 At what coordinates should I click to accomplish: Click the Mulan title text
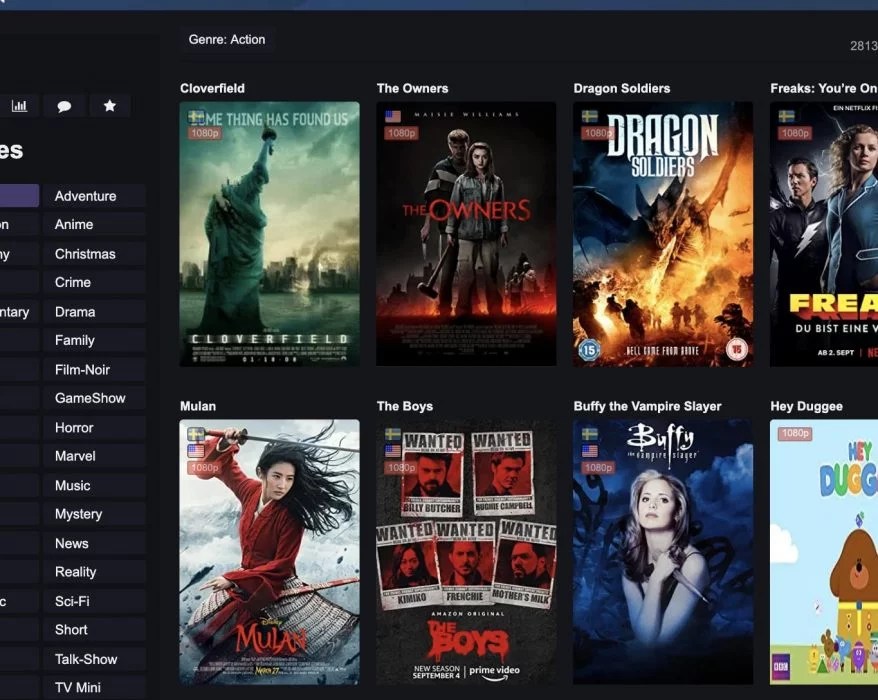[x=198, y=407]
